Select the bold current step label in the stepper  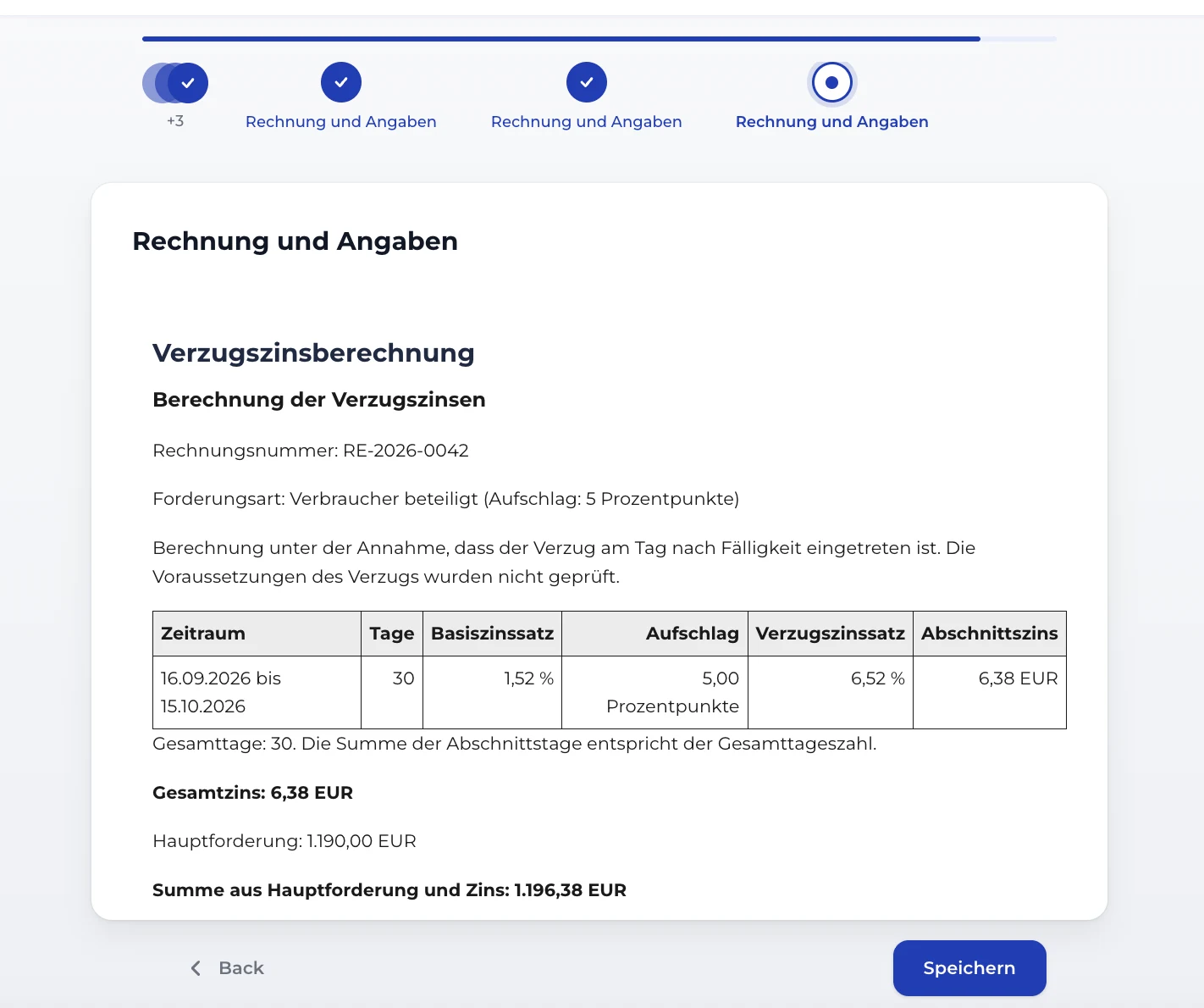(x=831, y=122)
